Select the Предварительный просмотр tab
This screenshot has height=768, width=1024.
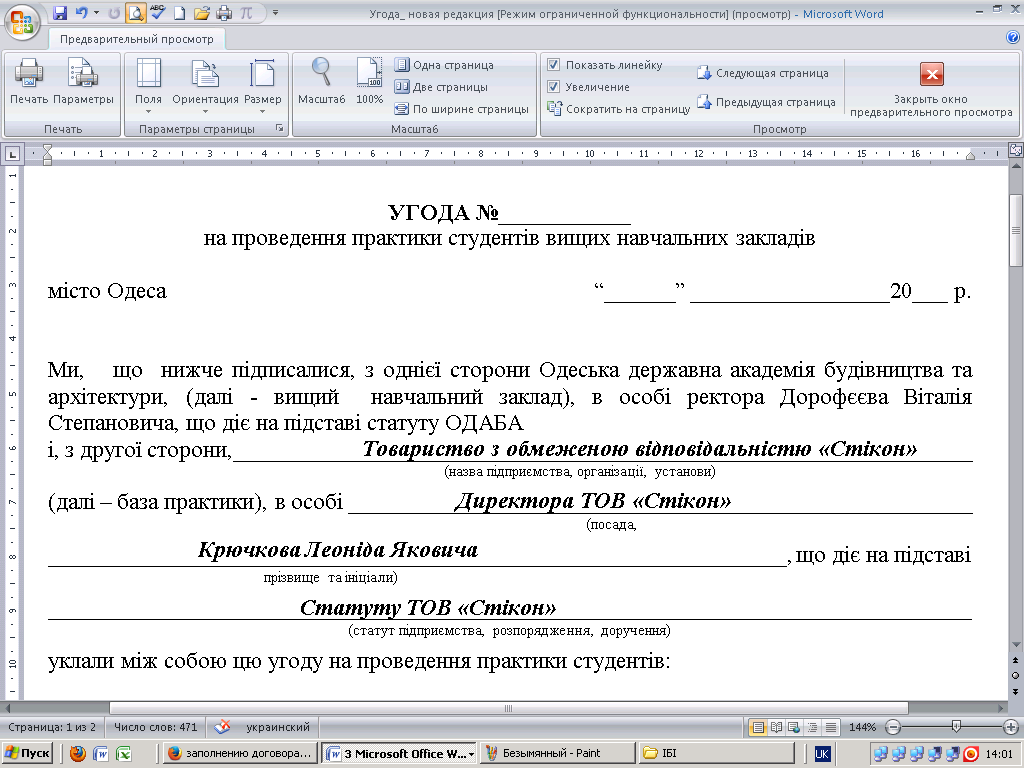pos(136,39)
